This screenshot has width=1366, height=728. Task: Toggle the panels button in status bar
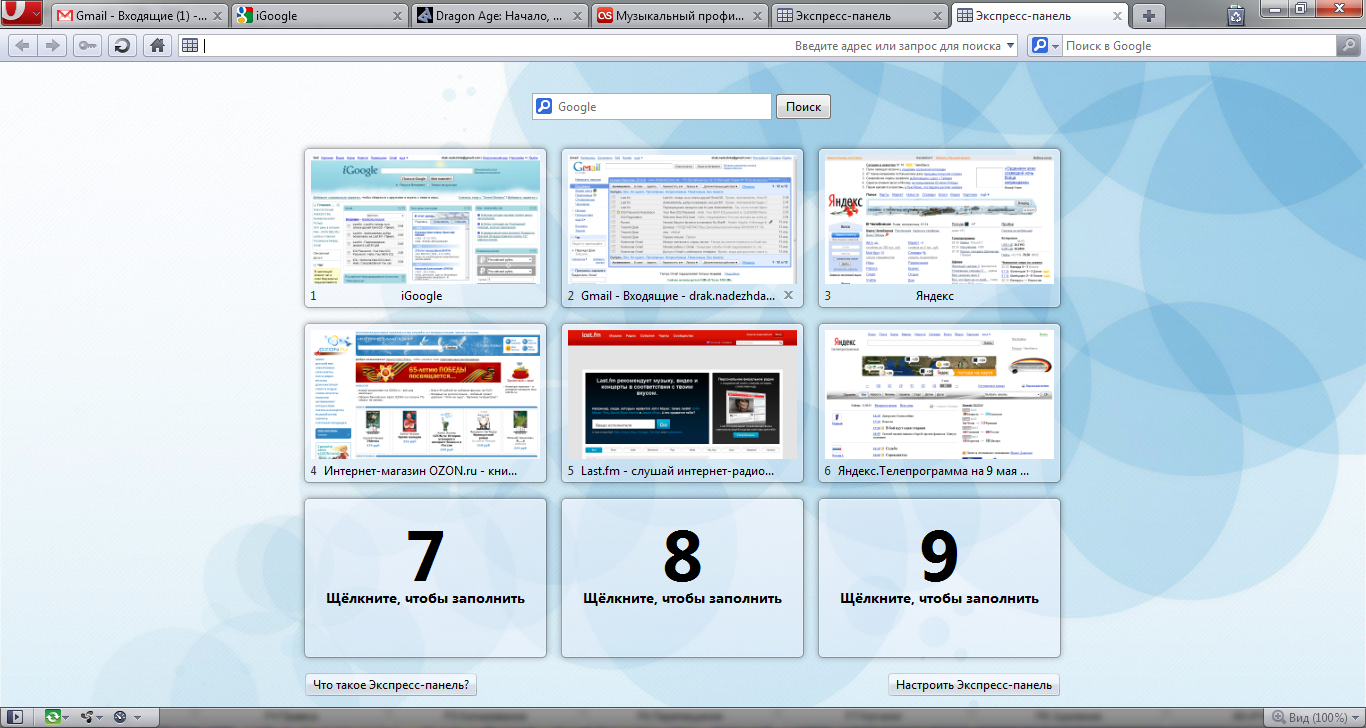point(15,717)
